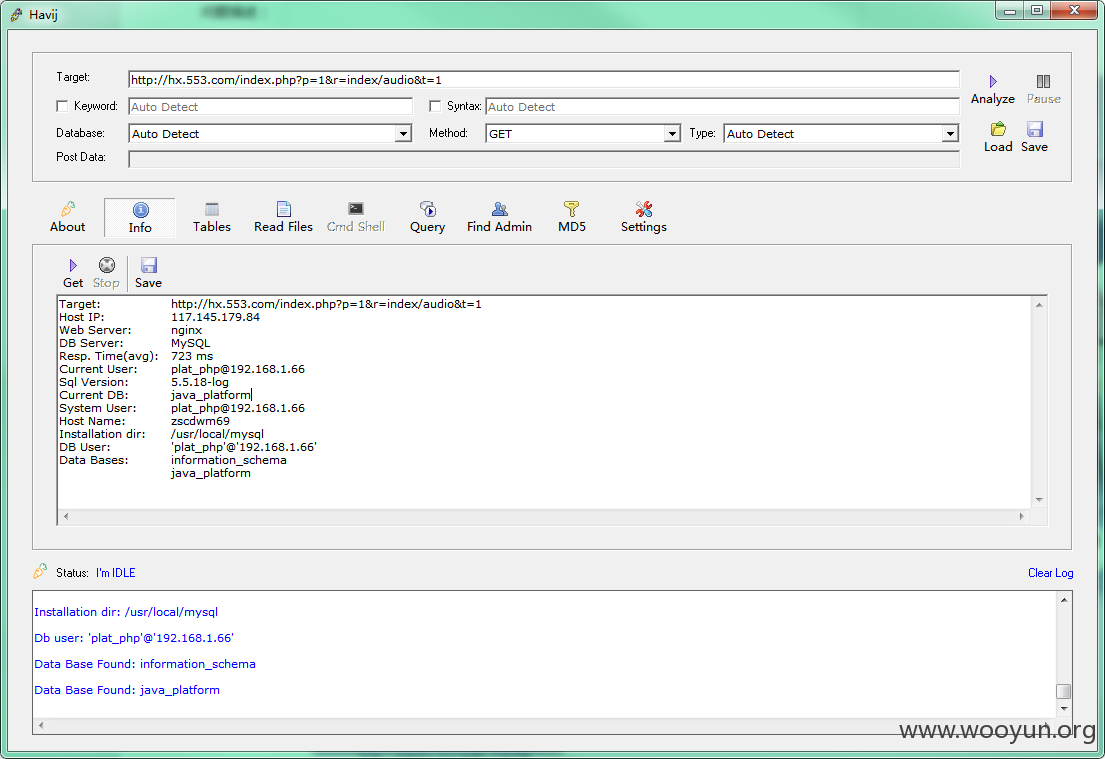
Task: Select the Info tab
Action: pyautogui.click(x=140, y=218)
